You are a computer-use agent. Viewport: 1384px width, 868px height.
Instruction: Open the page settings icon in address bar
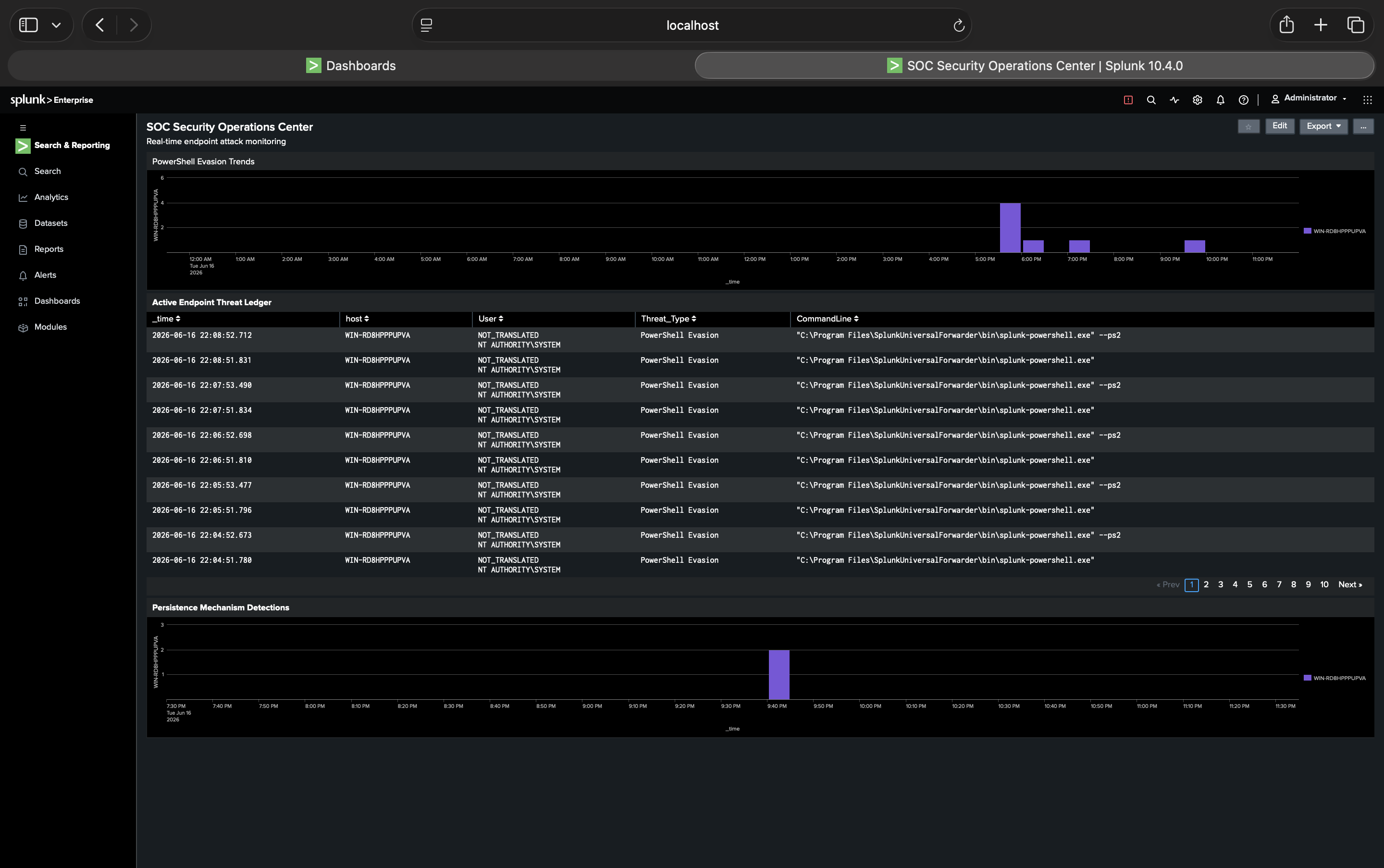coord(427,25)
